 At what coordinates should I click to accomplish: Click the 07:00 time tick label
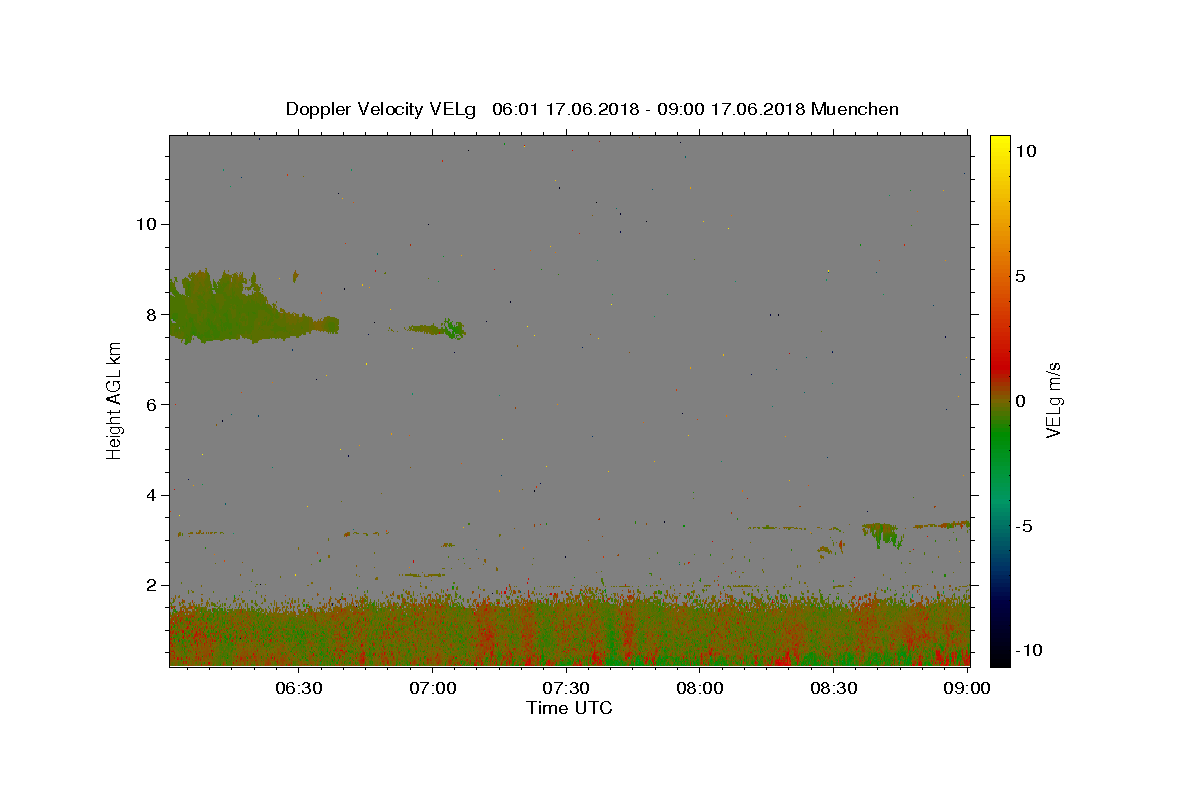pyautogui.click(x=432, y=688)
